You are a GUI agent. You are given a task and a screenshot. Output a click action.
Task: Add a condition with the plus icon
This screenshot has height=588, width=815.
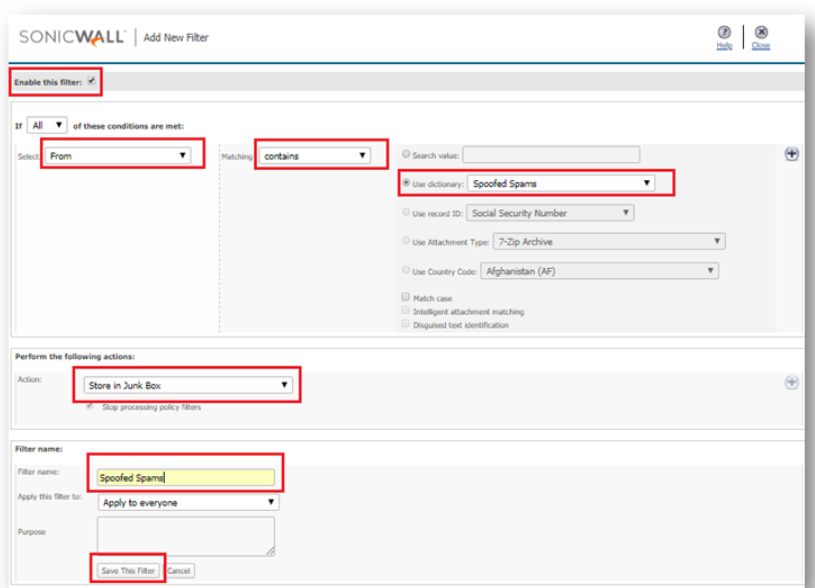(x=792, y=154)
